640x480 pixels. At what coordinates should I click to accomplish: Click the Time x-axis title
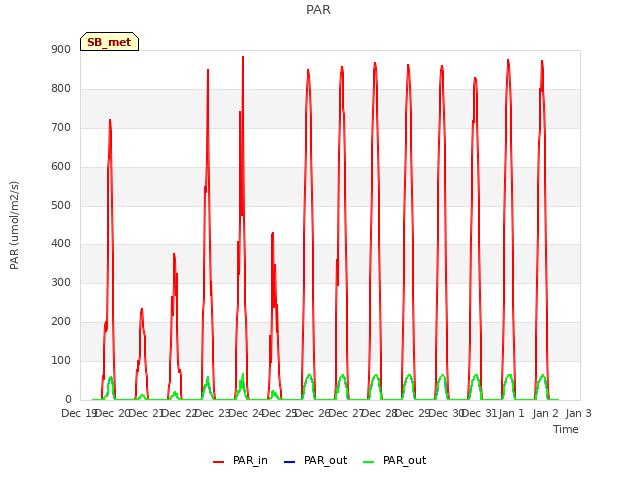pyautogui.click(x=566, y=429)
